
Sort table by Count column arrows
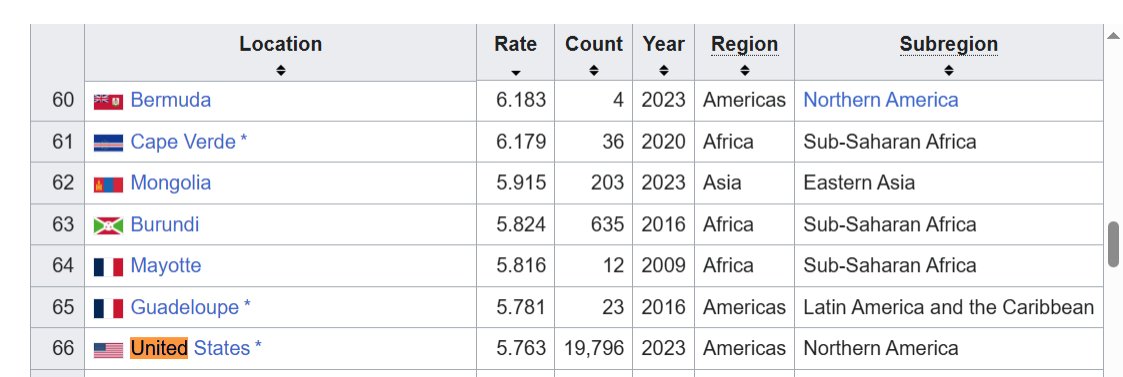coord(594,70)
